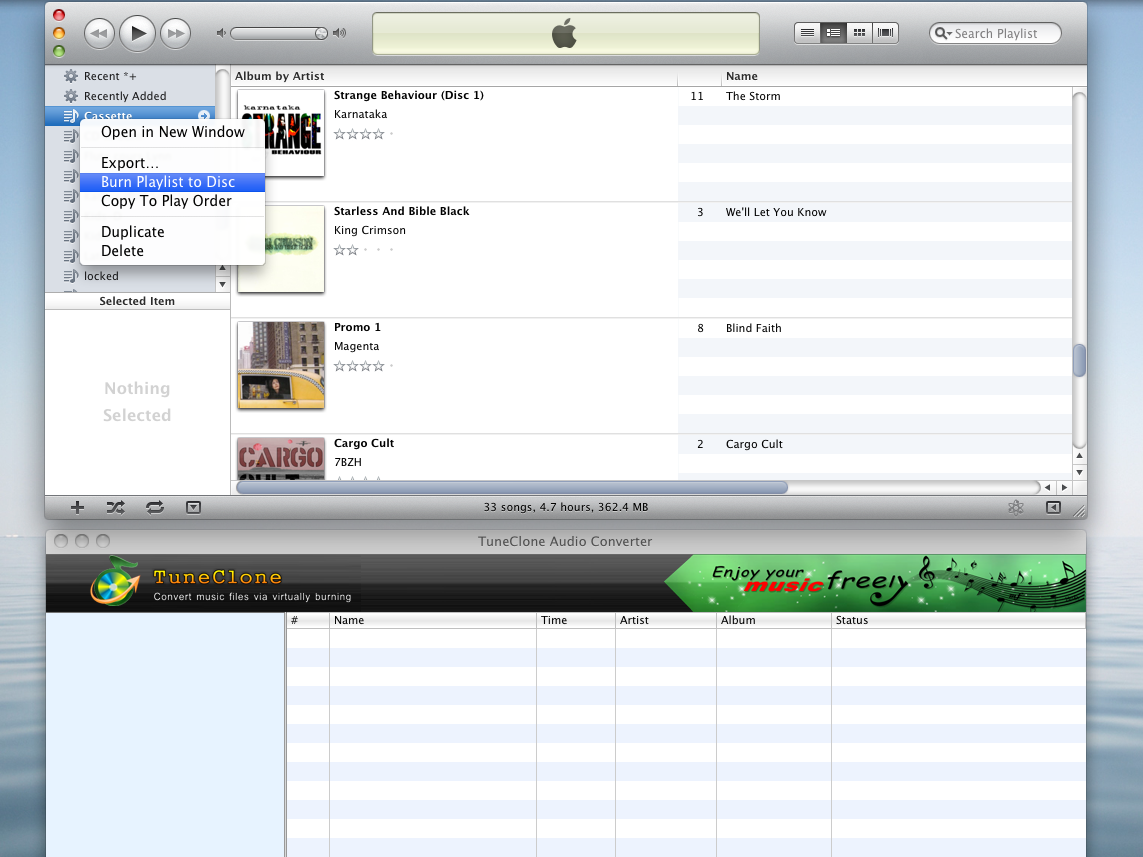
Task: Switch to Cover Flow view button
Action: pyautogui.click(x=886, y=33)
